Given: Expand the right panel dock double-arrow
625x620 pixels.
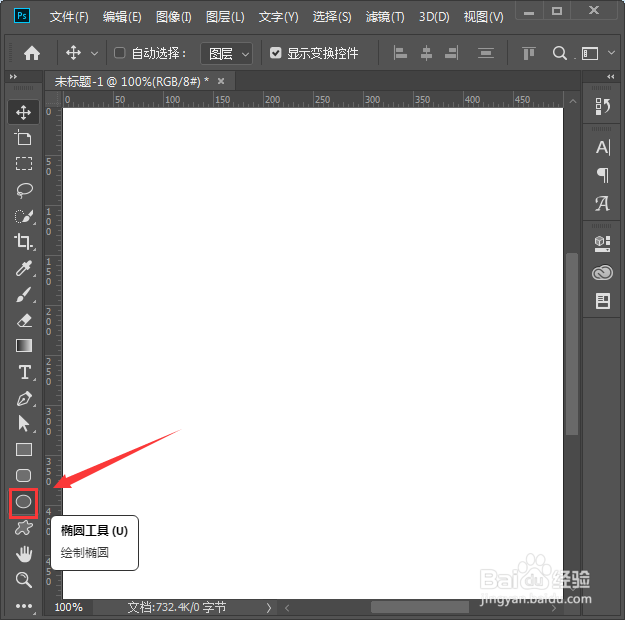Looking at the screenshot, I should tap(611, 77).
